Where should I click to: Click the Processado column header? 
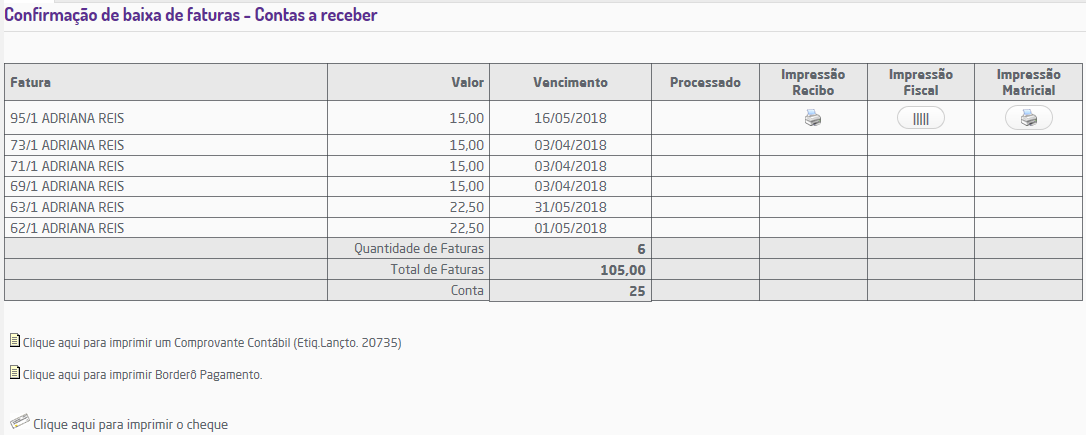[x=705, y=82]
